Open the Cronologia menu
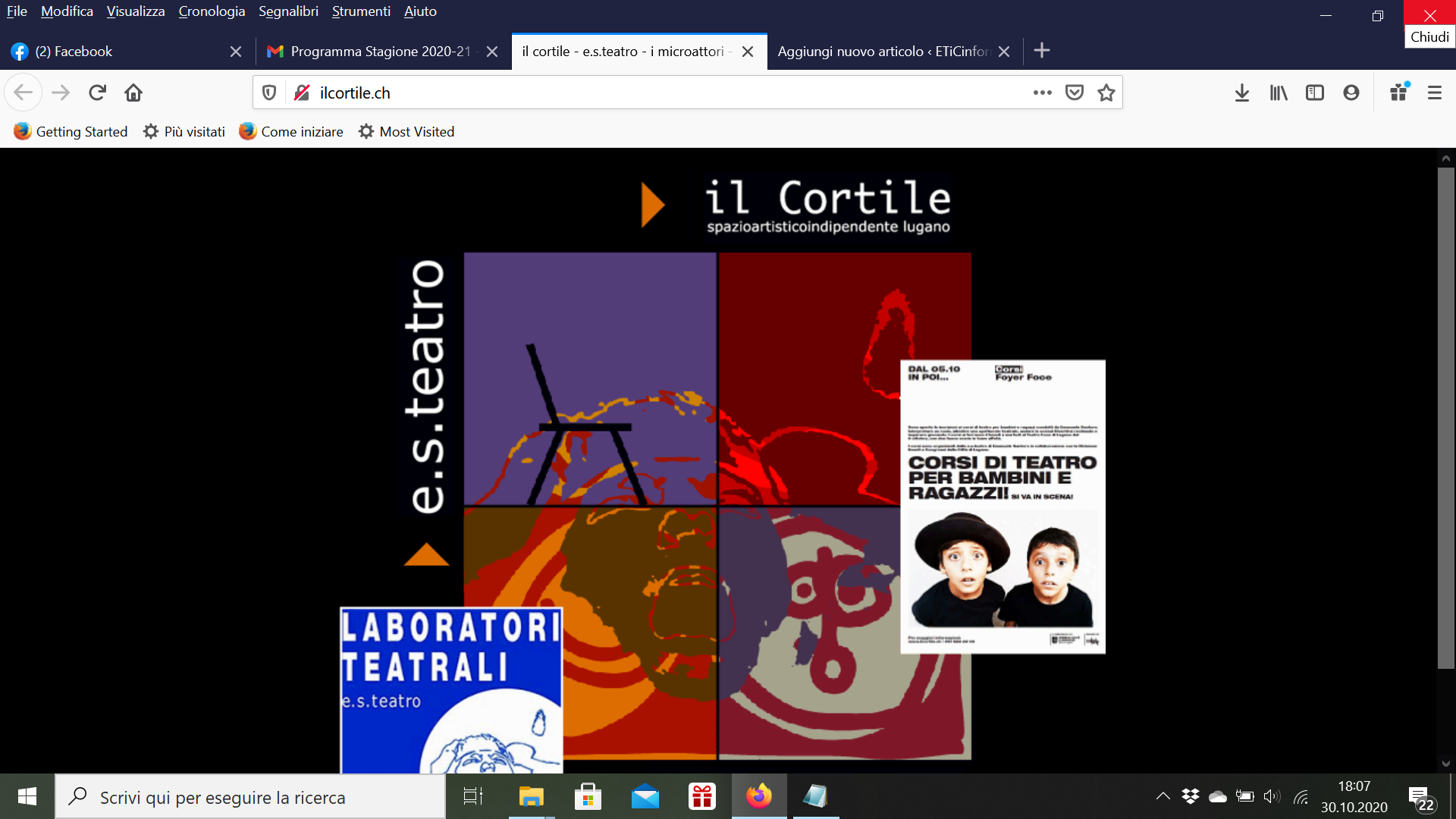 click(x=212, y=11)
